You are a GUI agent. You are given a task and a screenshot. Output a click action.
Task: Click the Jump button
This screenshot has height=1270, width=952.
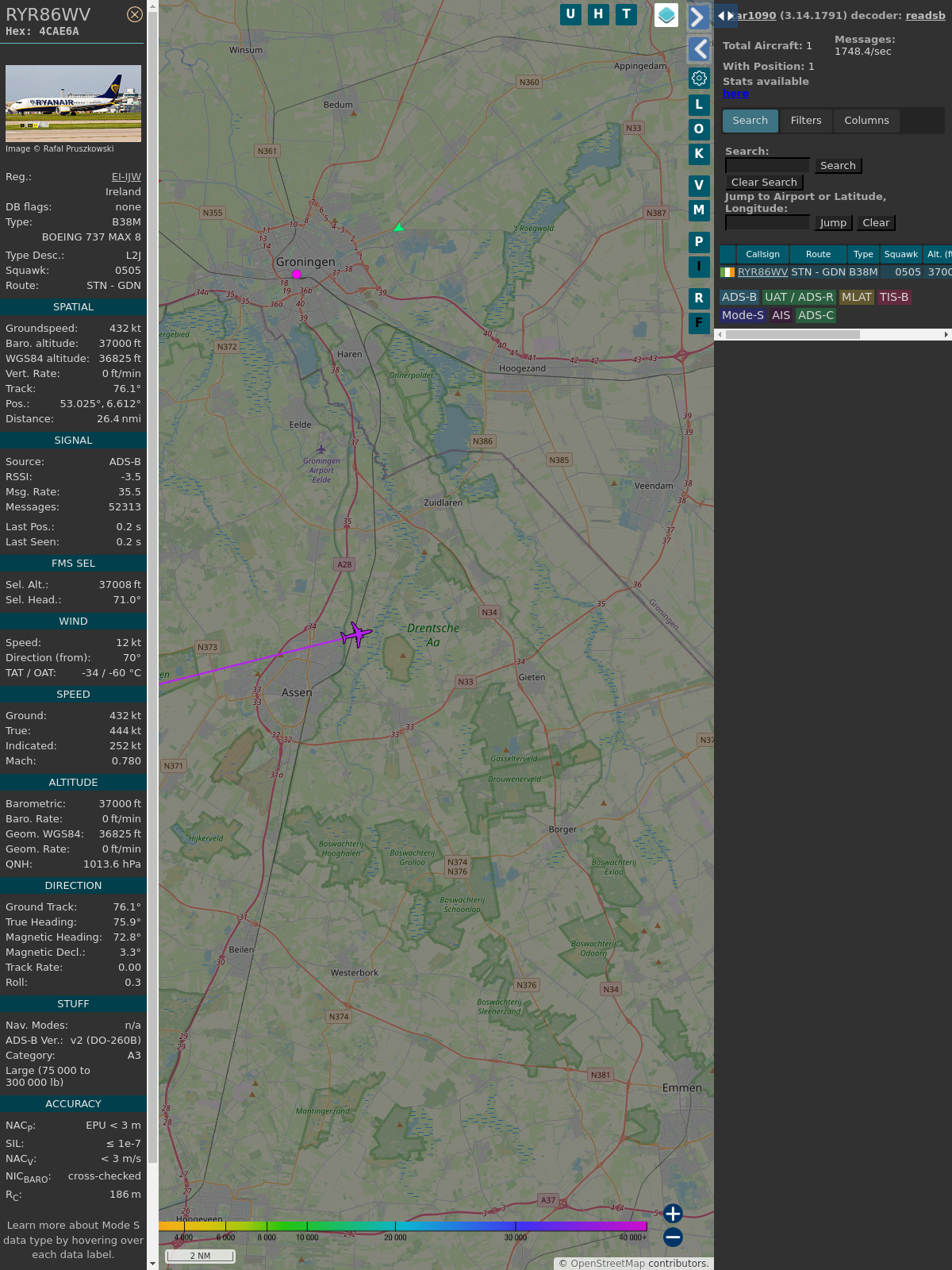[x=833, y=223]
